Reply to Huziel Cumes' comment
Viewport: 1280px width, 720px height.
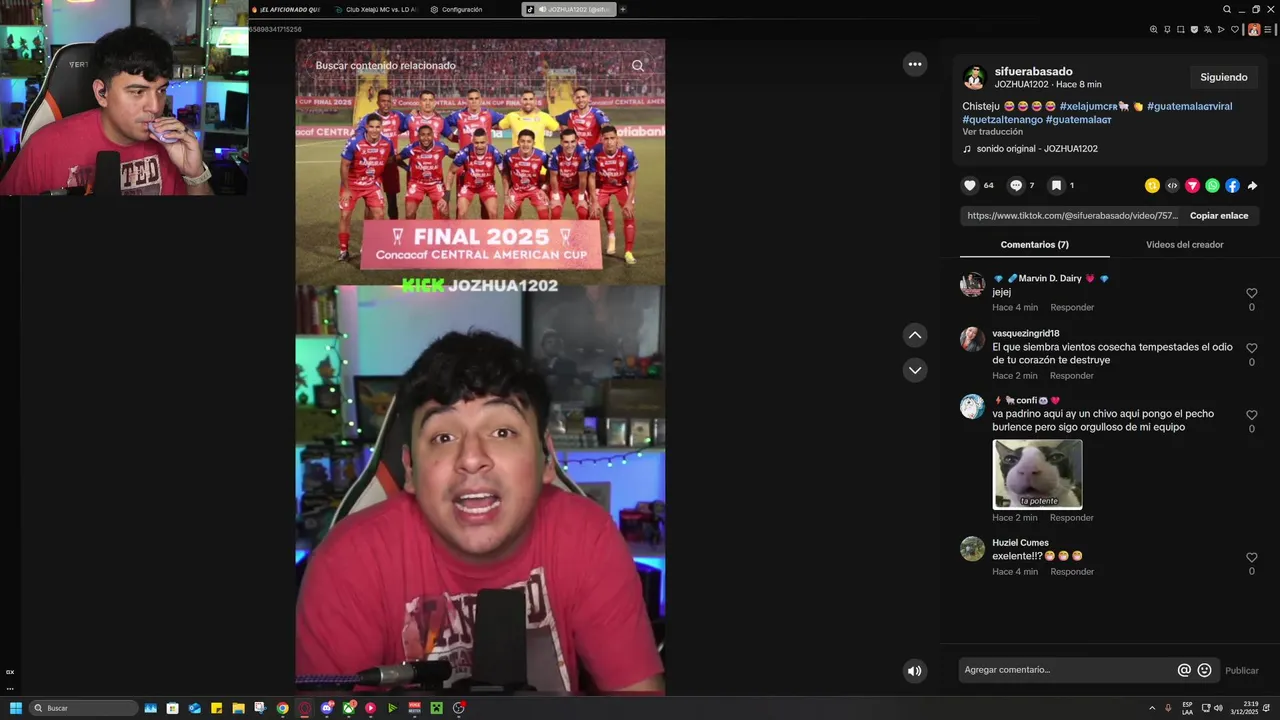point(1072,572)
